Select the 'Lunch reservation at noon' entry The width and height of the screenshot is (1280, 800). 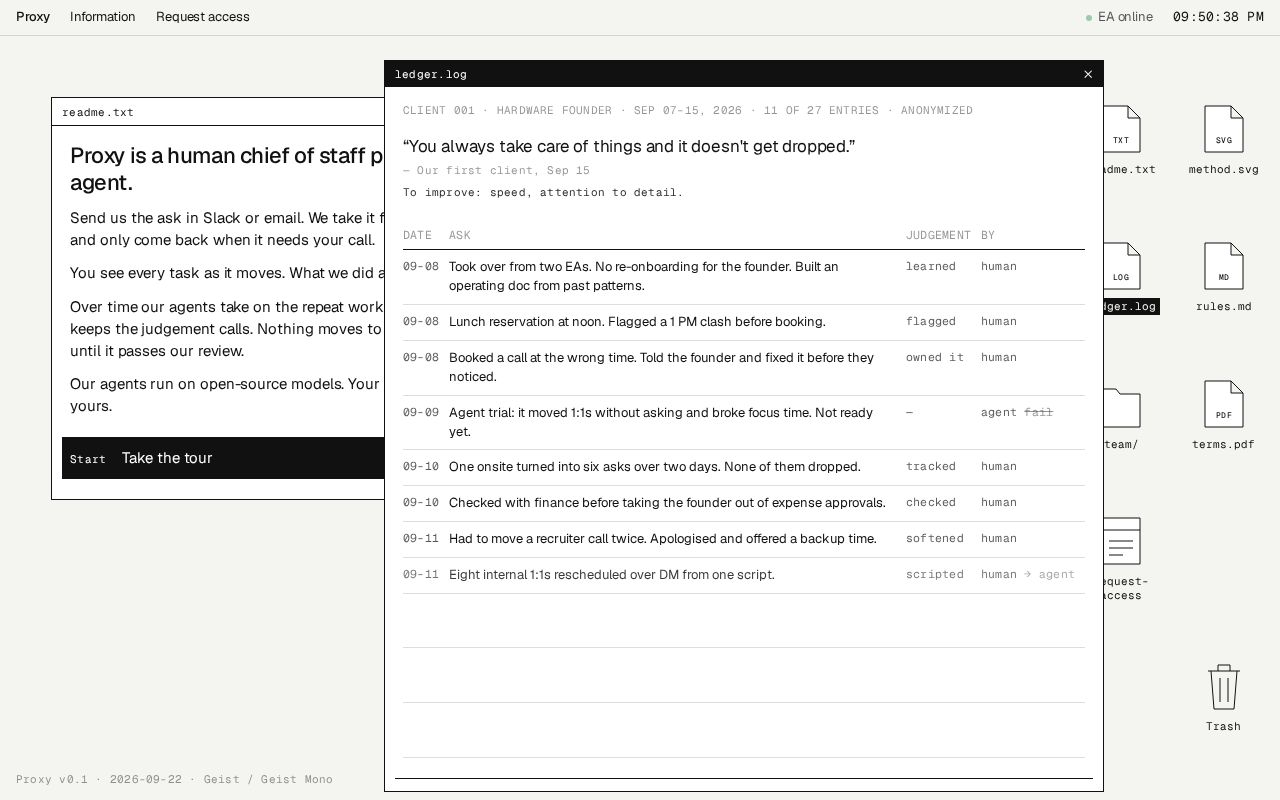pyautogui.click(x=744, y=323)
